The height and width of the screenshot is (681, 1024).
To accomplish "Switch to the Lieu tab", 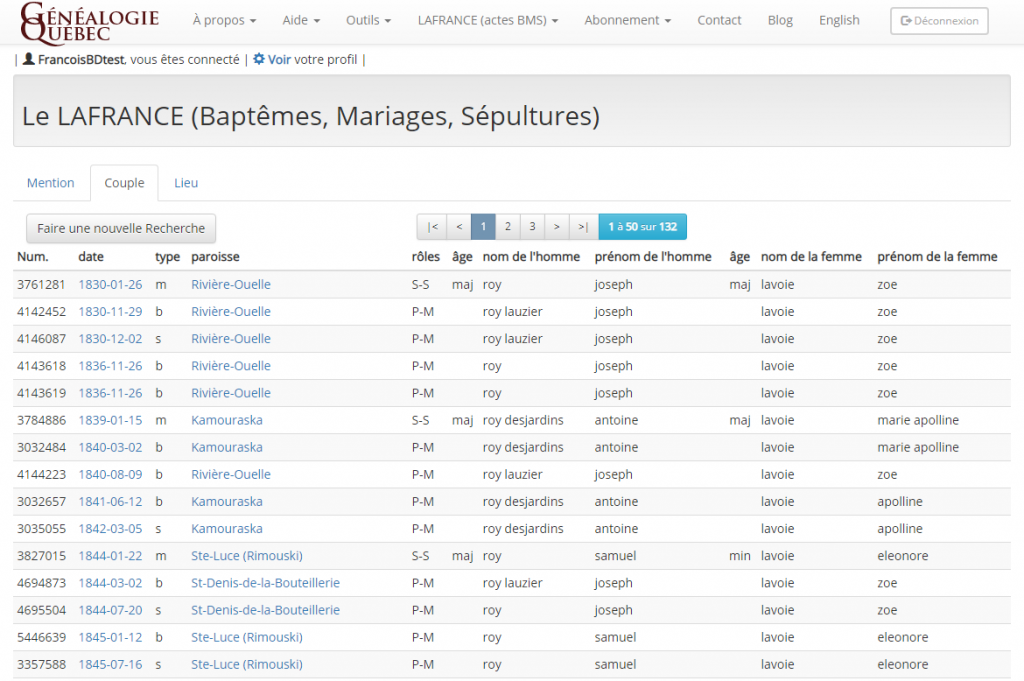I will tap(186, 183).
